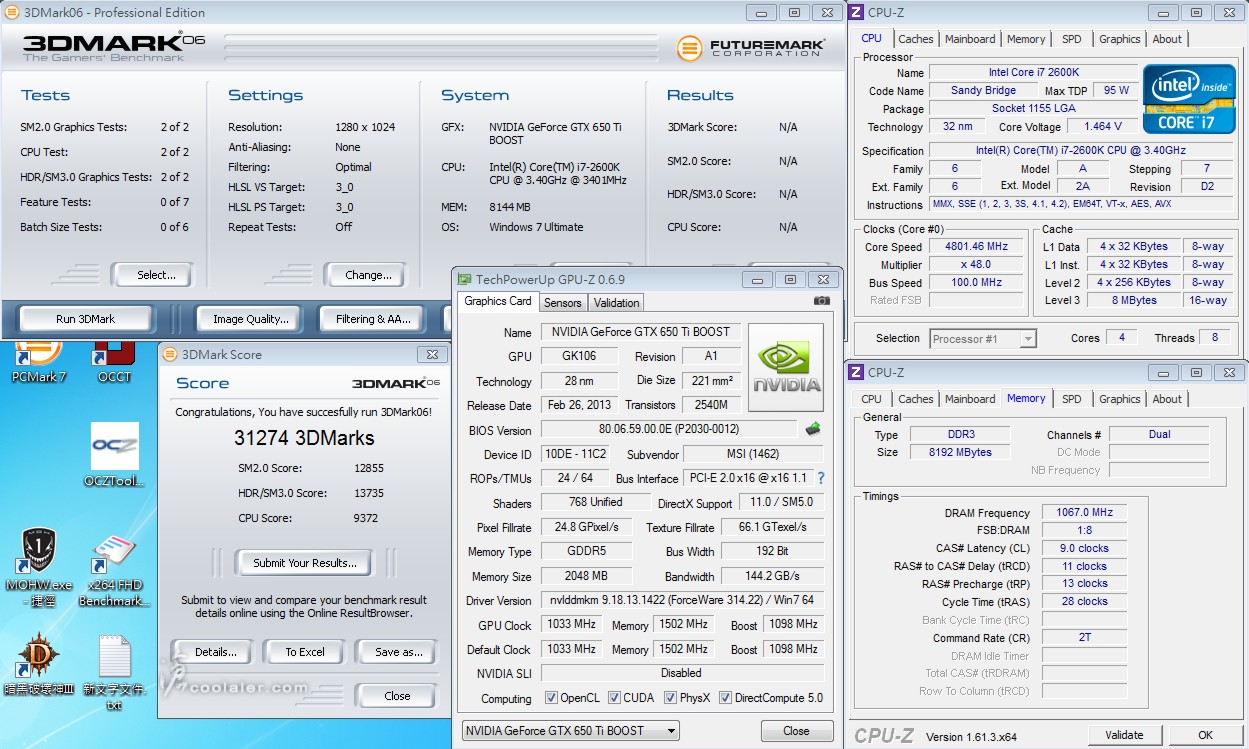Click Submit Your Results... button
1249x749 pixels.
304,563
